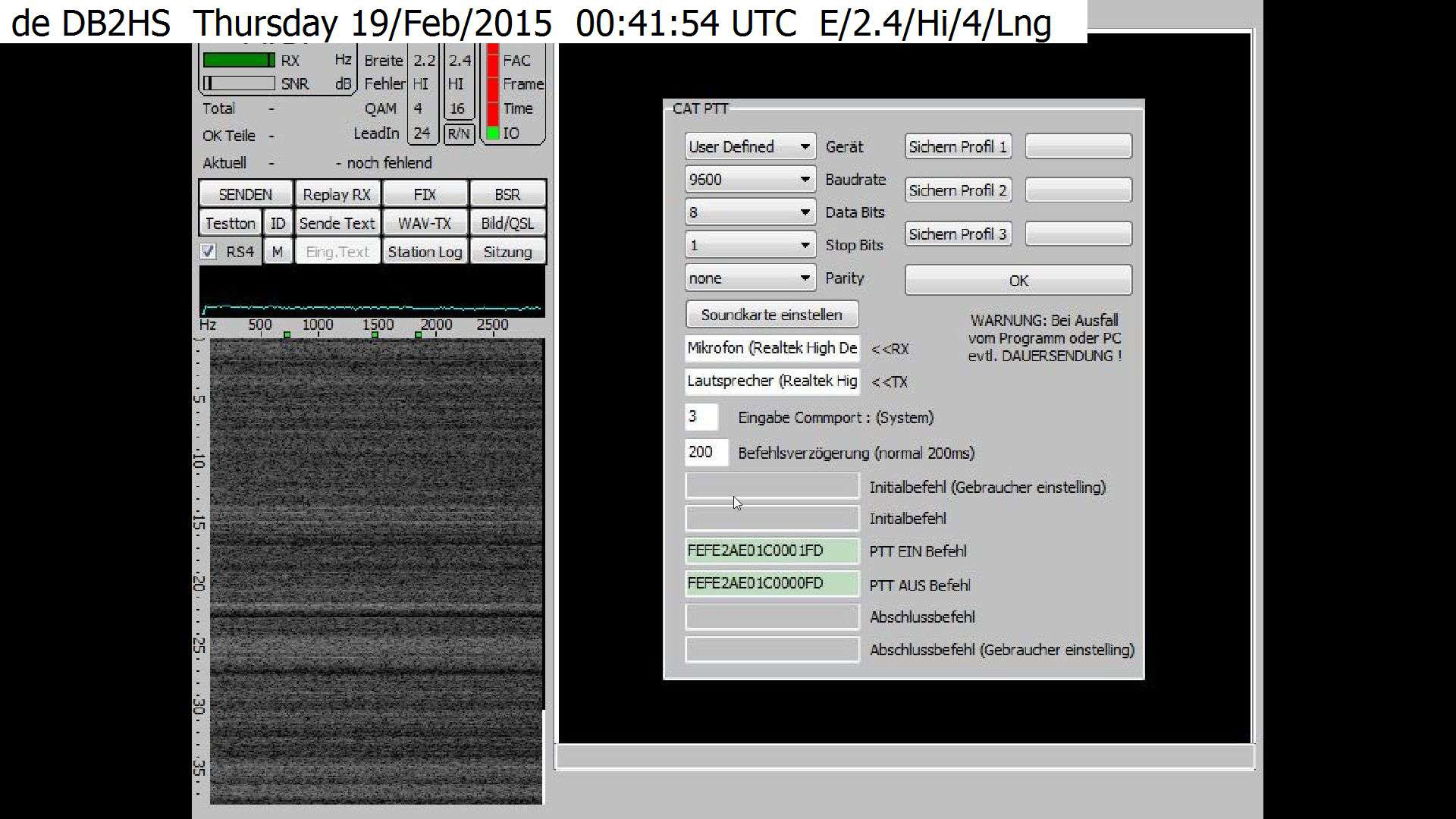Click the small M button
The image size is (1456, 819).
tap(278, 252)
